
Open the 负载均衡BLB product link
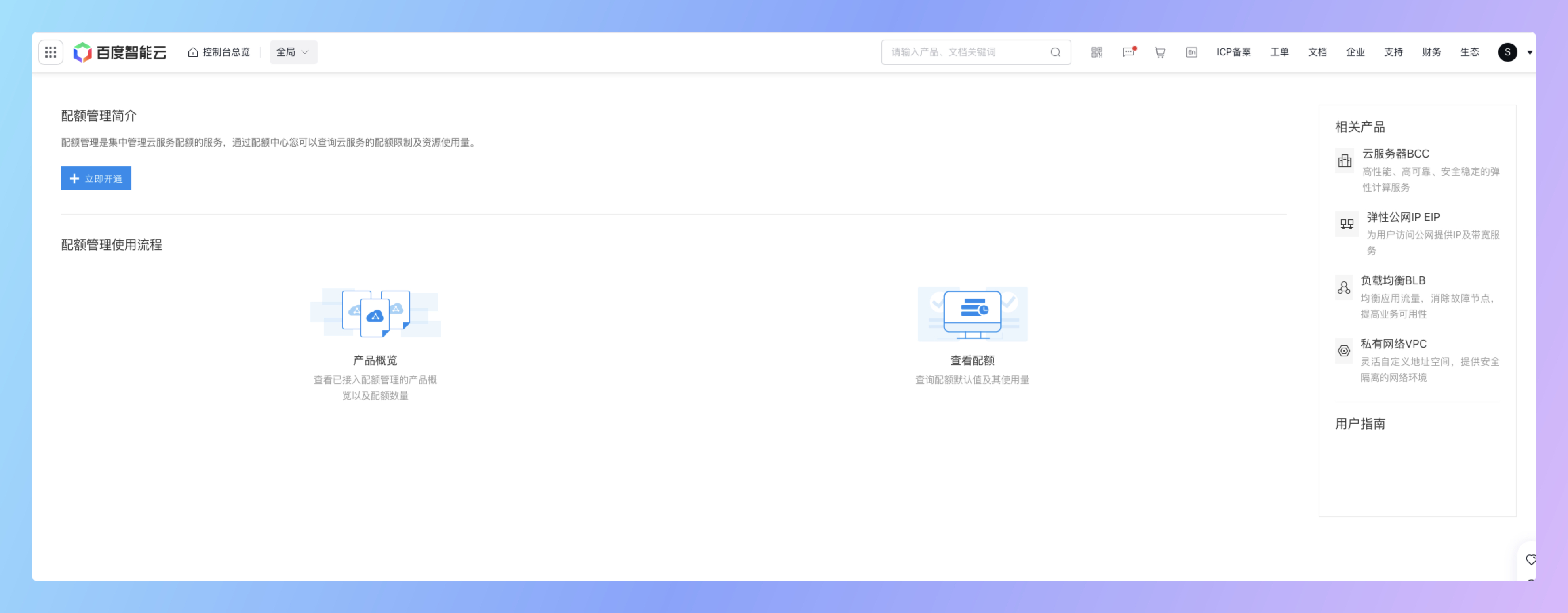click(1393, 281)
